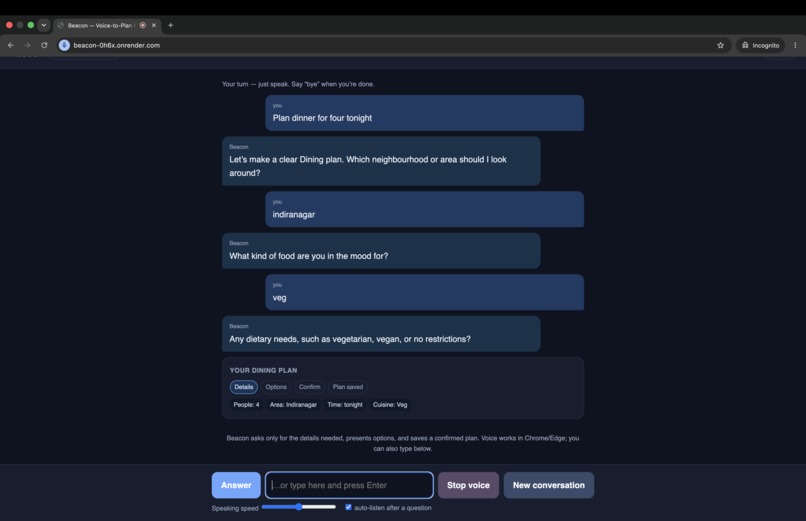Open the Chrome three-dot menu
Image resolution: width=806 pixels, height=521 pixels.
[x=795, y=45]
